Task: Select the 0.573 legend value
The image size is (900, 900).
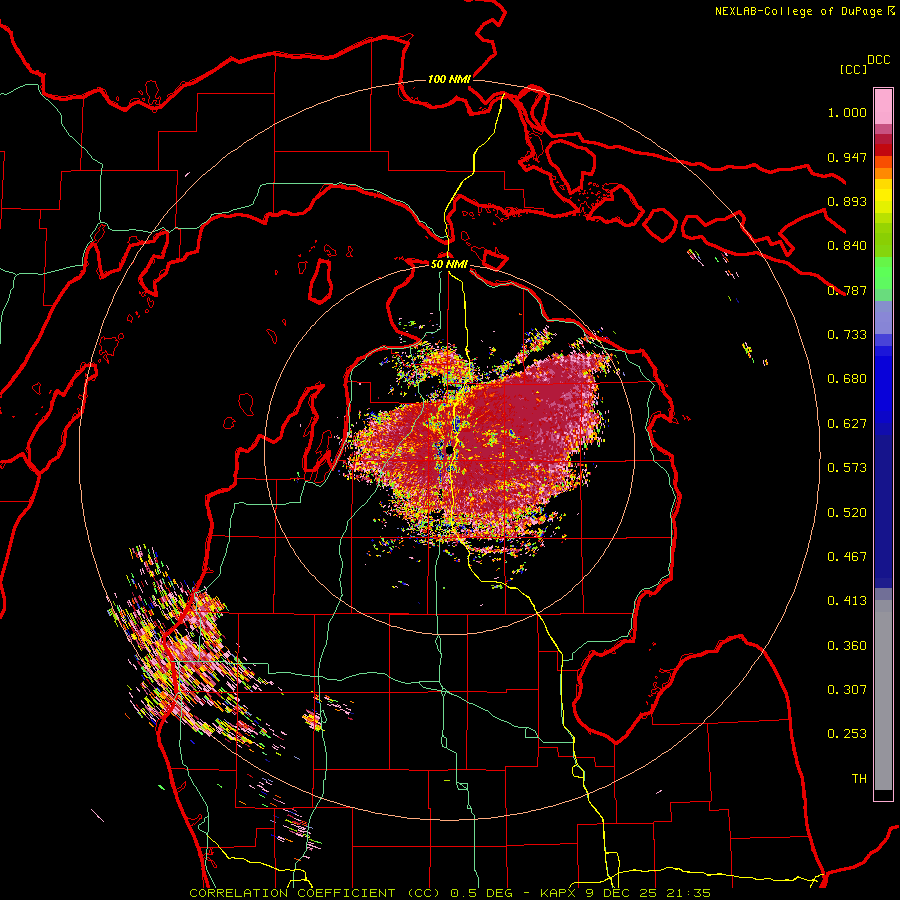Action: point(847,468)
